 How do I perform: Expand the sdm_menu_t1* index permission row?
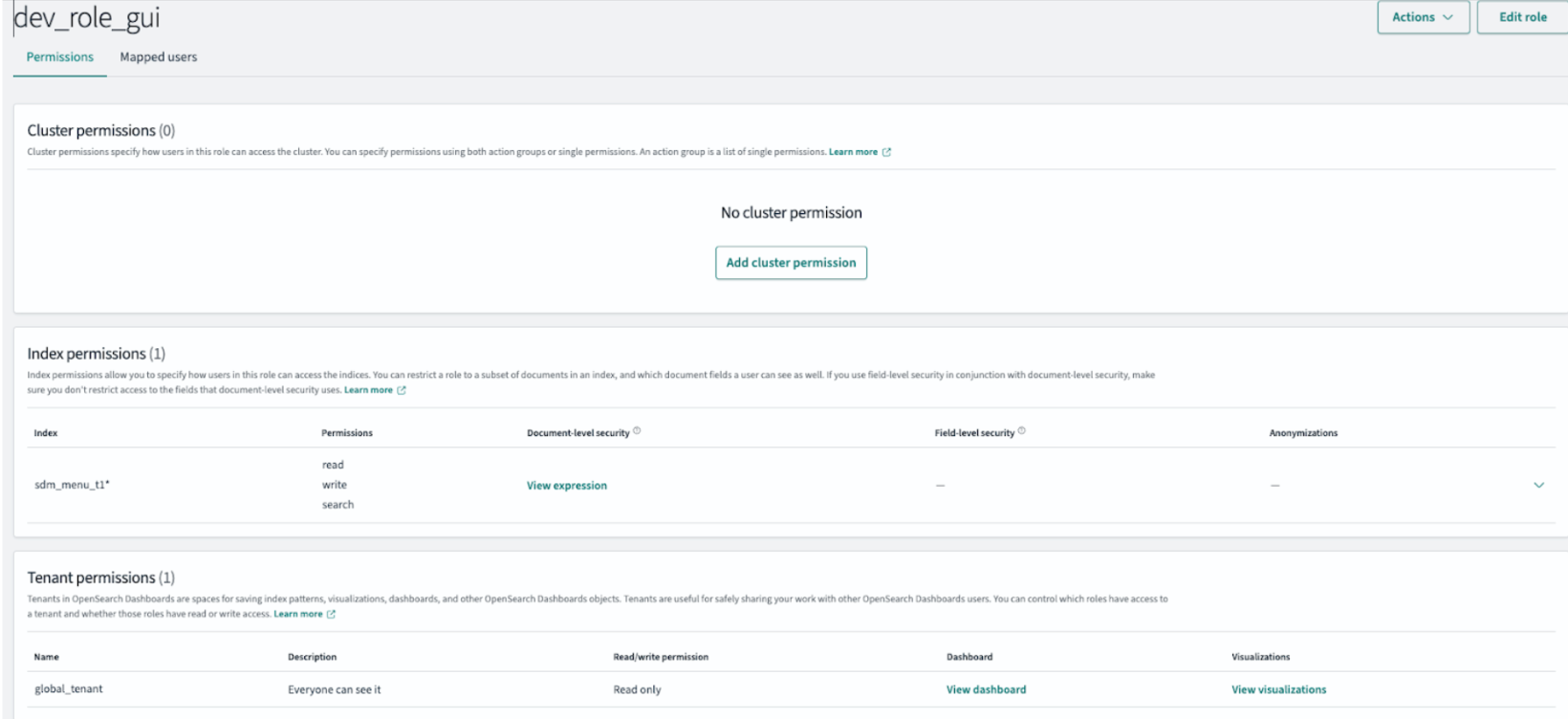(1538, 486)
